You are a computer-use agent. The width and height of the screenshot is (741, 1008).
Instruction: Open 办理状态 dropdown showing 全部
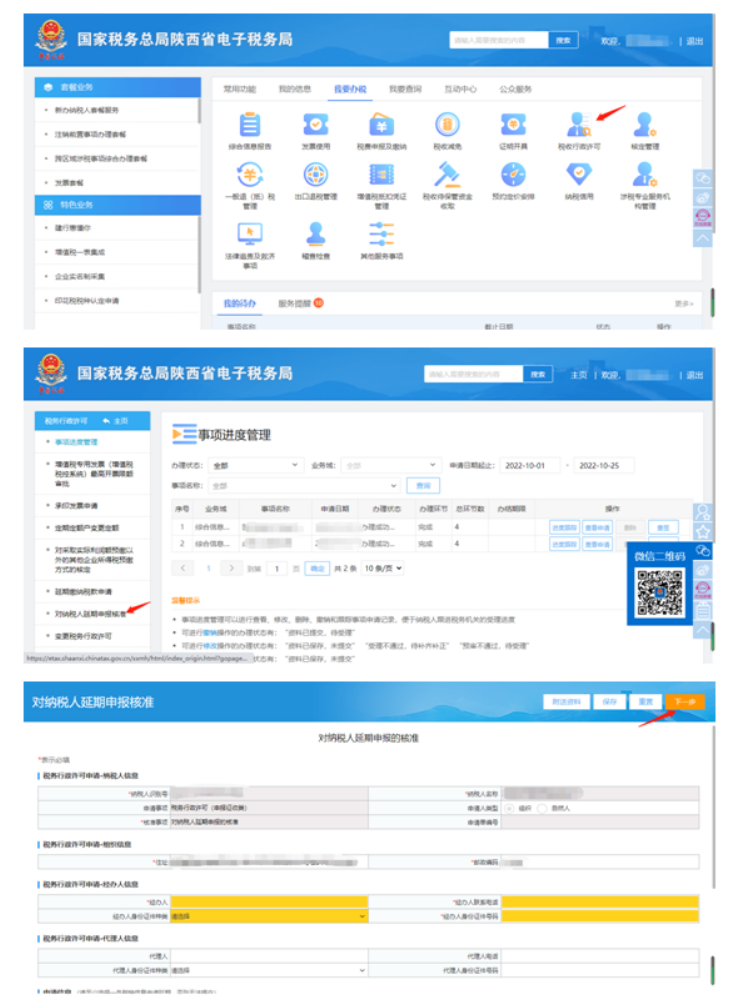255,465
